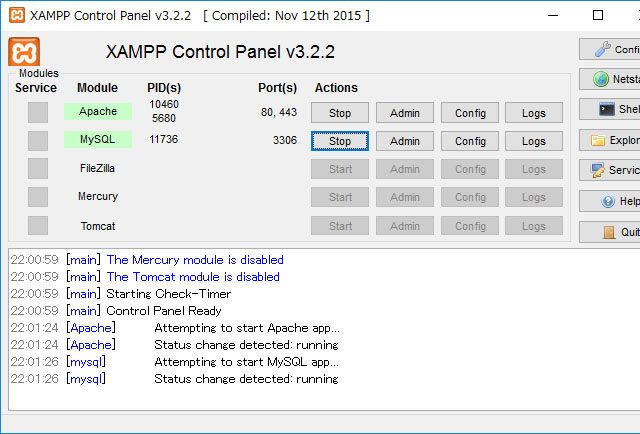Viewport: 640px width, 434px height.
Task: Click the Mercury Logs button
Action: click(534, 197)
